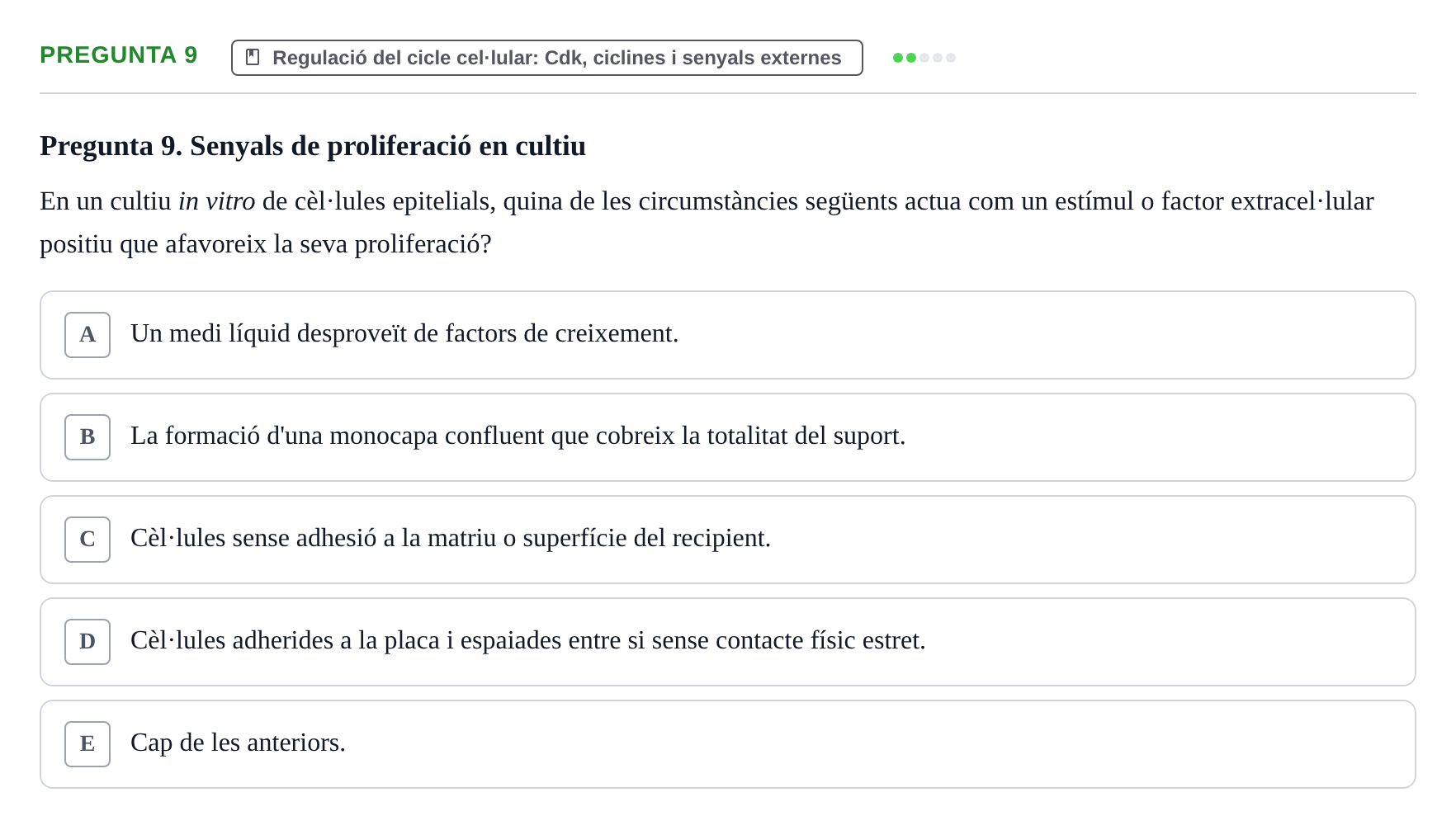1456x830 pixels.
Task: Select answer option C letter box
Action: tap(87, 540)
